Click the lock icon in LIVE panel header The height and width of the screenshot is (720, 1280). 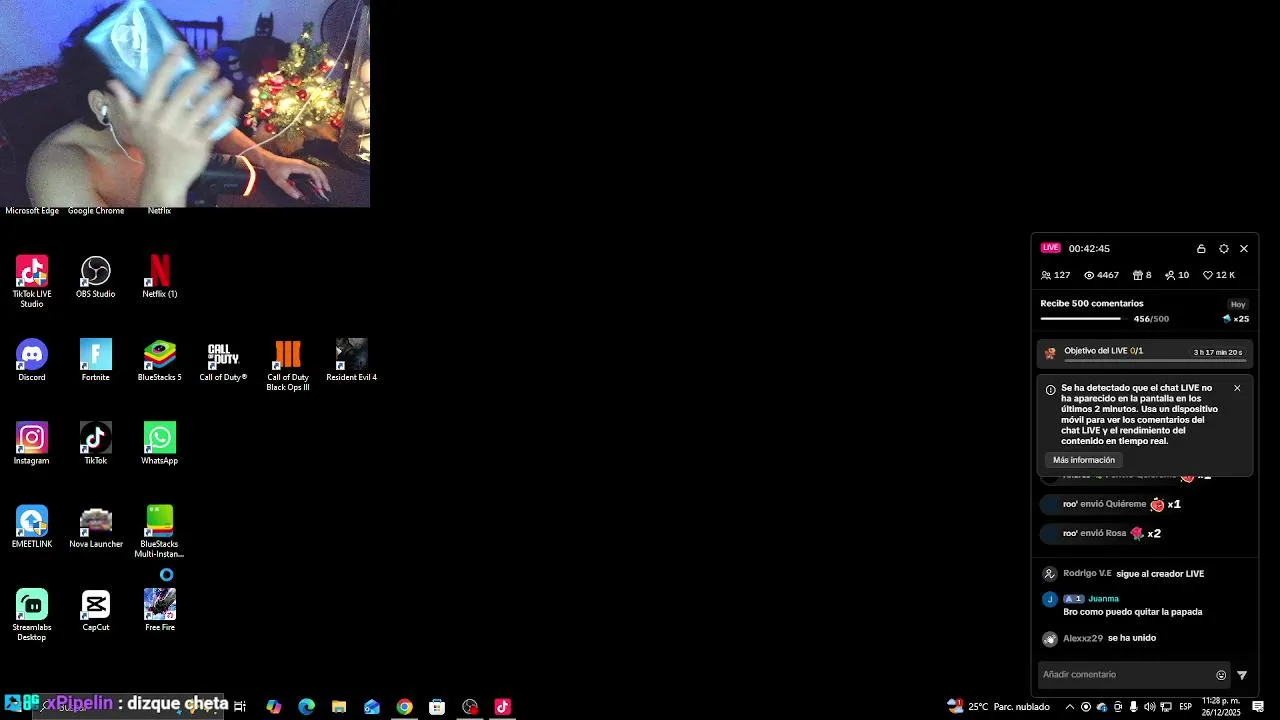click(1201, 248)
